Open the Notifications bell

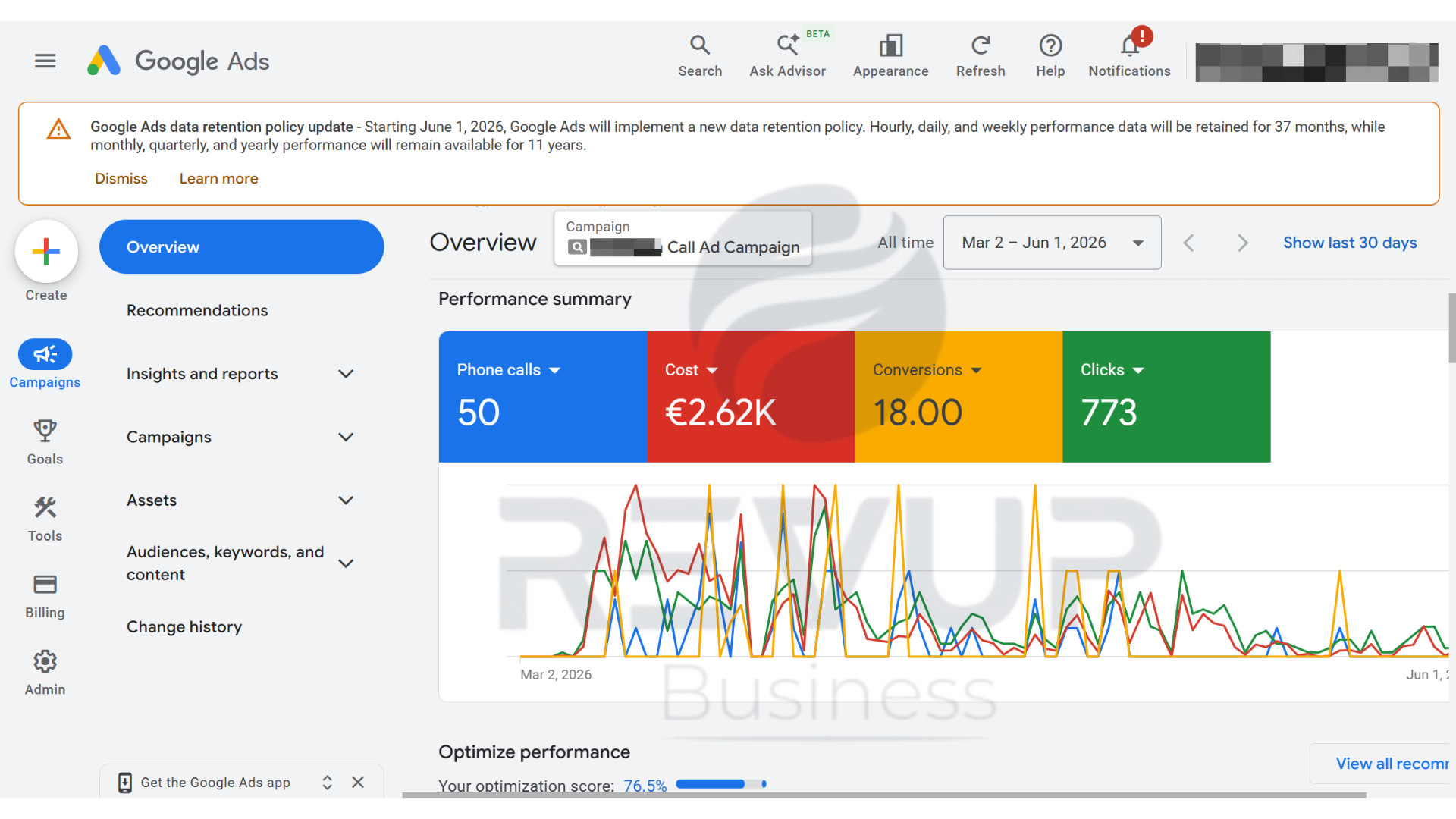(1129, 56)
